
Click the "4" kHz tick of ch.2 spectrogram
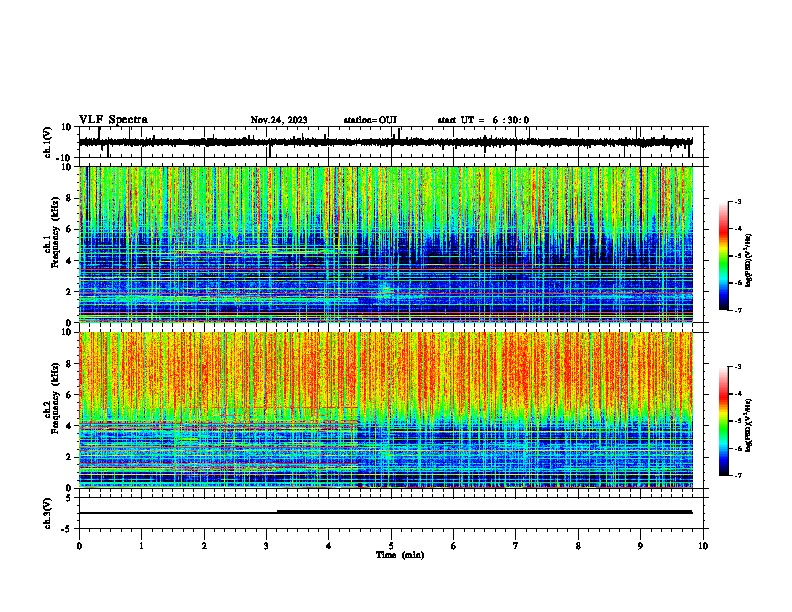pos(70,426)
